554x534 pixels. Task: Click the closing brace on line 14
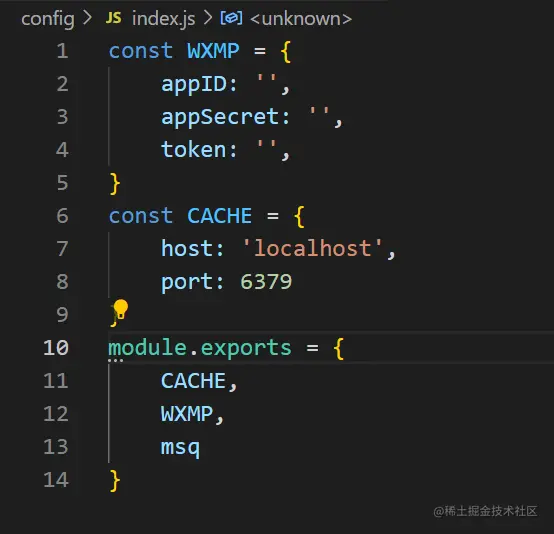pos(115,481)
